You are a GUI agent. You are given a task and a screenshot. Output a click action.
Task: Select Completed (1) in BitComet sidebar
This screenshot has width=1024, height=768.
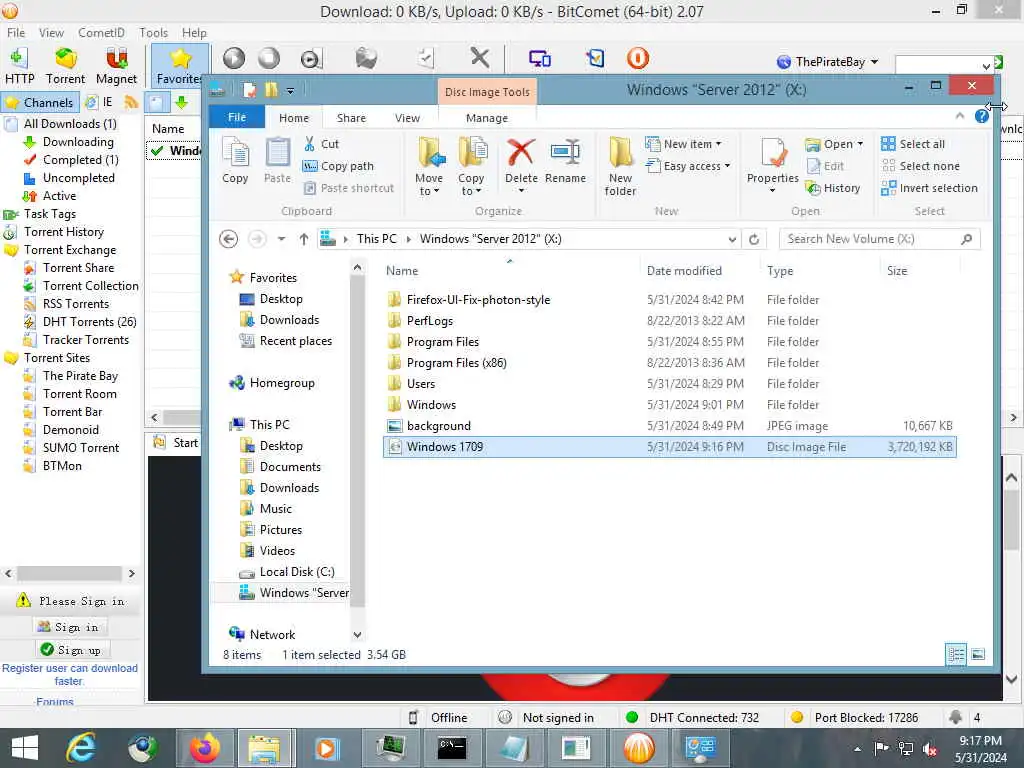(x=80, y=160)
